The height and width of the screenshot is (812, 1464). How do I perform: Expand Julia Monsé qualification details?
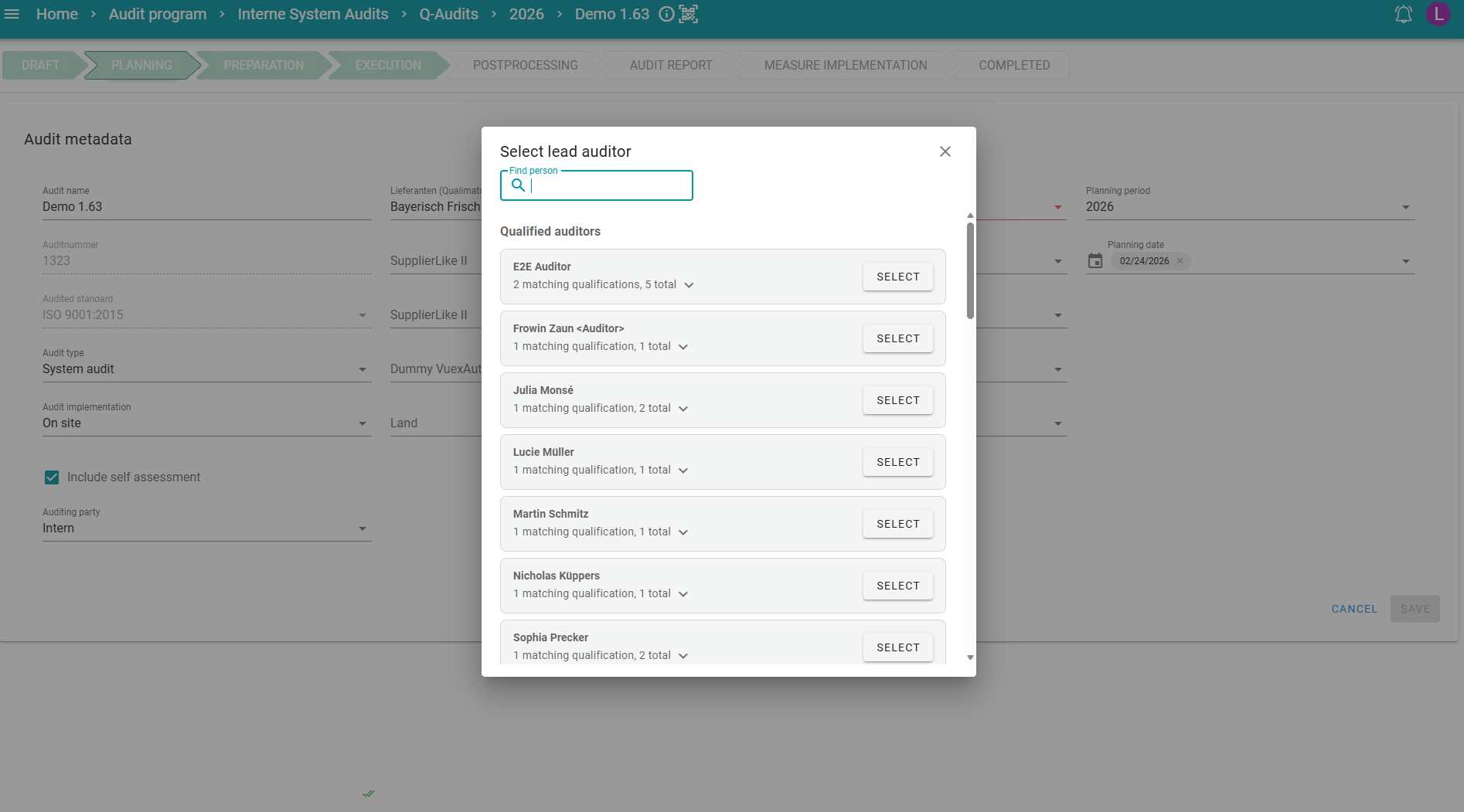[683, 409]
